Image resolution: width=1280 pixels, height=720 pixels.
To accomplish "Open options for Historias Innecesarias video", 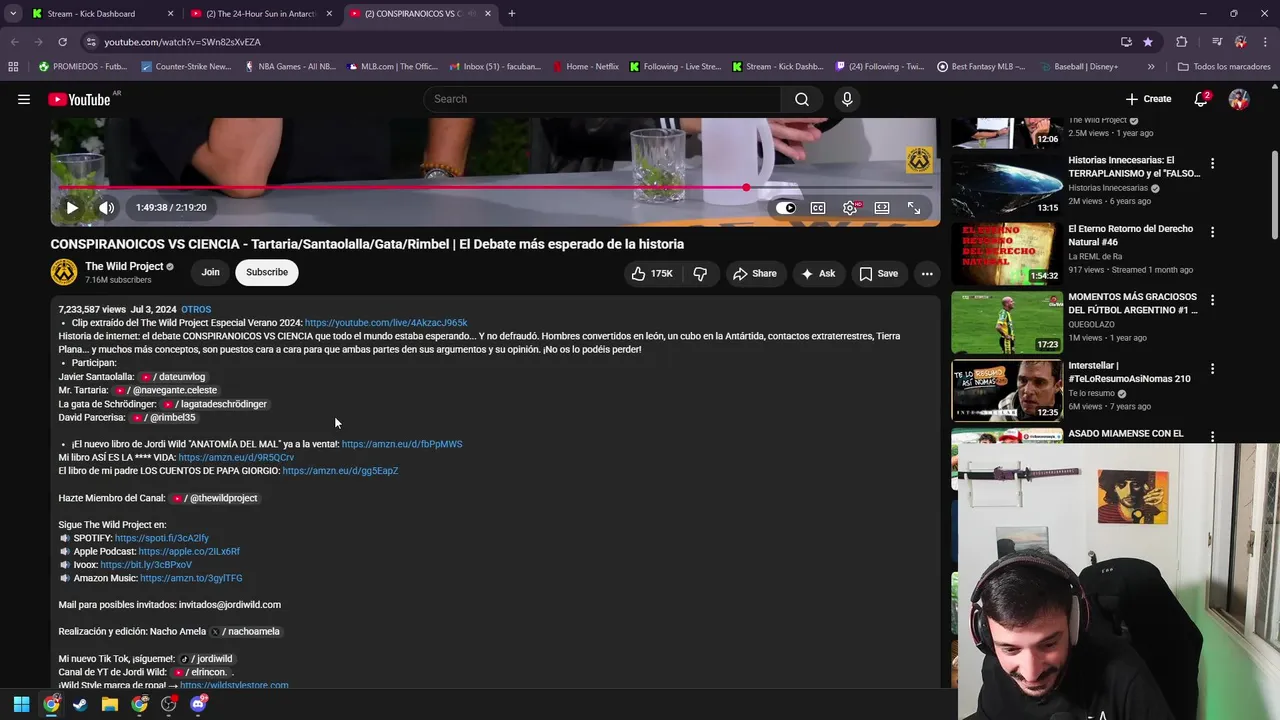I will point(1212,164).
